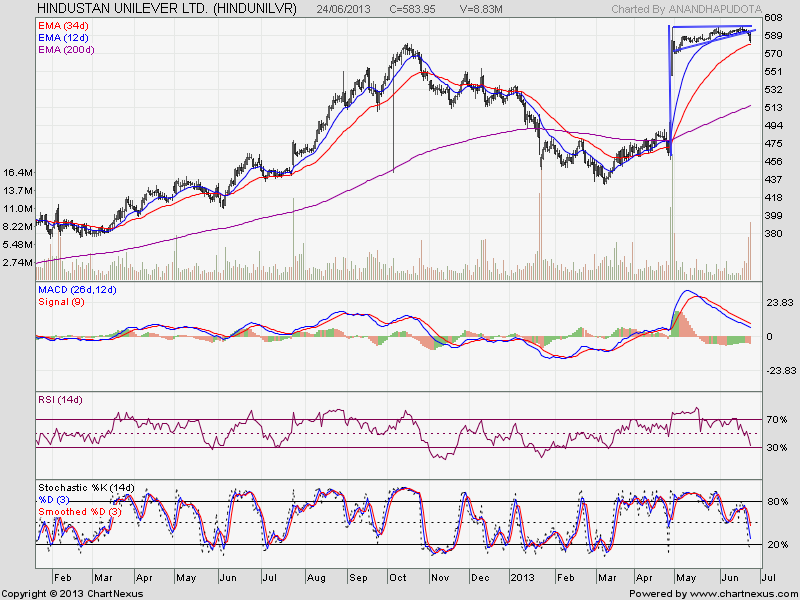
Task: Click the 2013 year label on time axis
Action: coord(522,578)
